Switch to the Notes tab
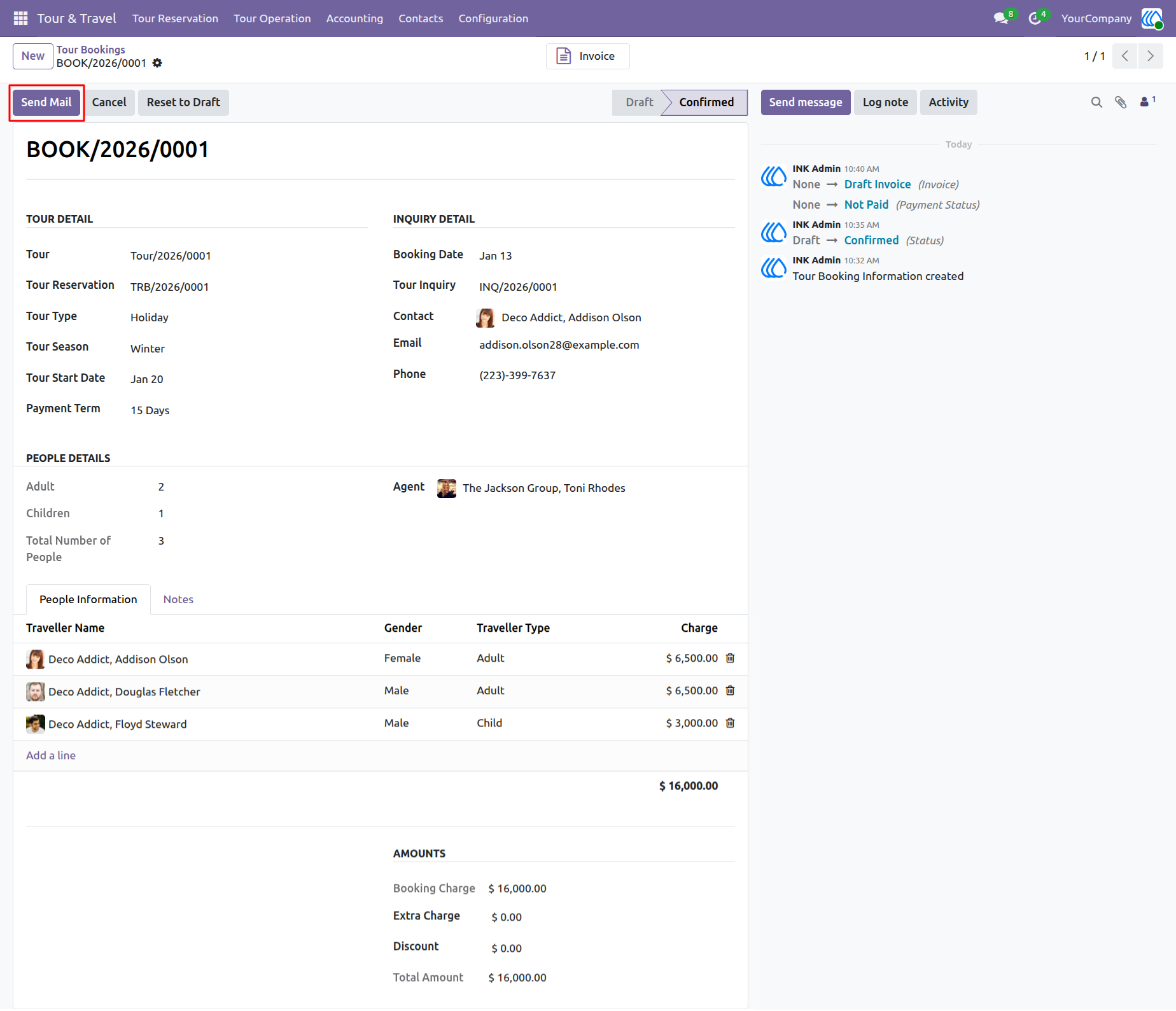1176x1011 pixels. coord(178,600)
